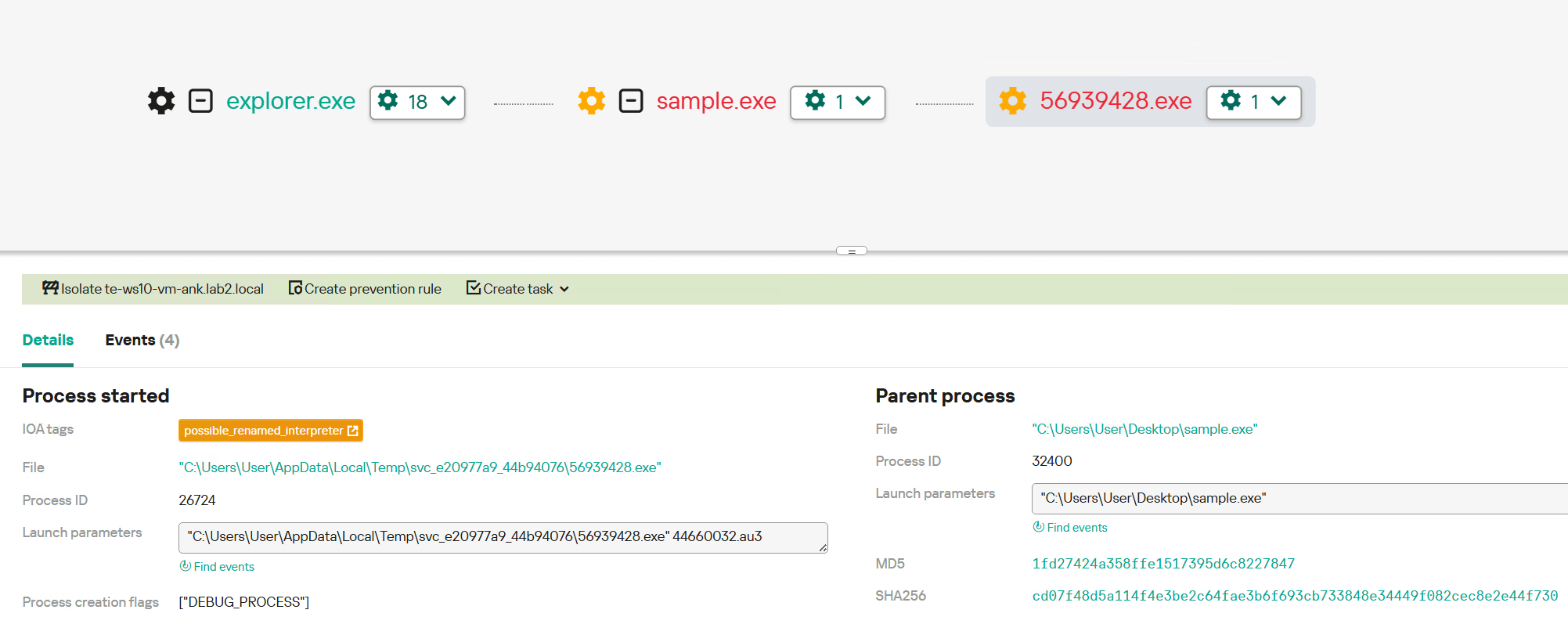
Task: Click the process Launch parameters text field
Action: 503,538
